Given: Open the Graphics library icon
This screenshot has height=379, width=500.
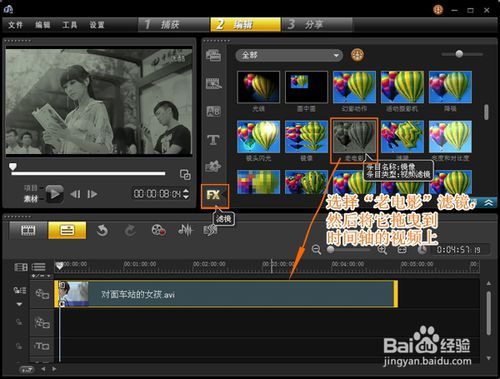Looking at the screenshot, I should [x=213, y=166].
